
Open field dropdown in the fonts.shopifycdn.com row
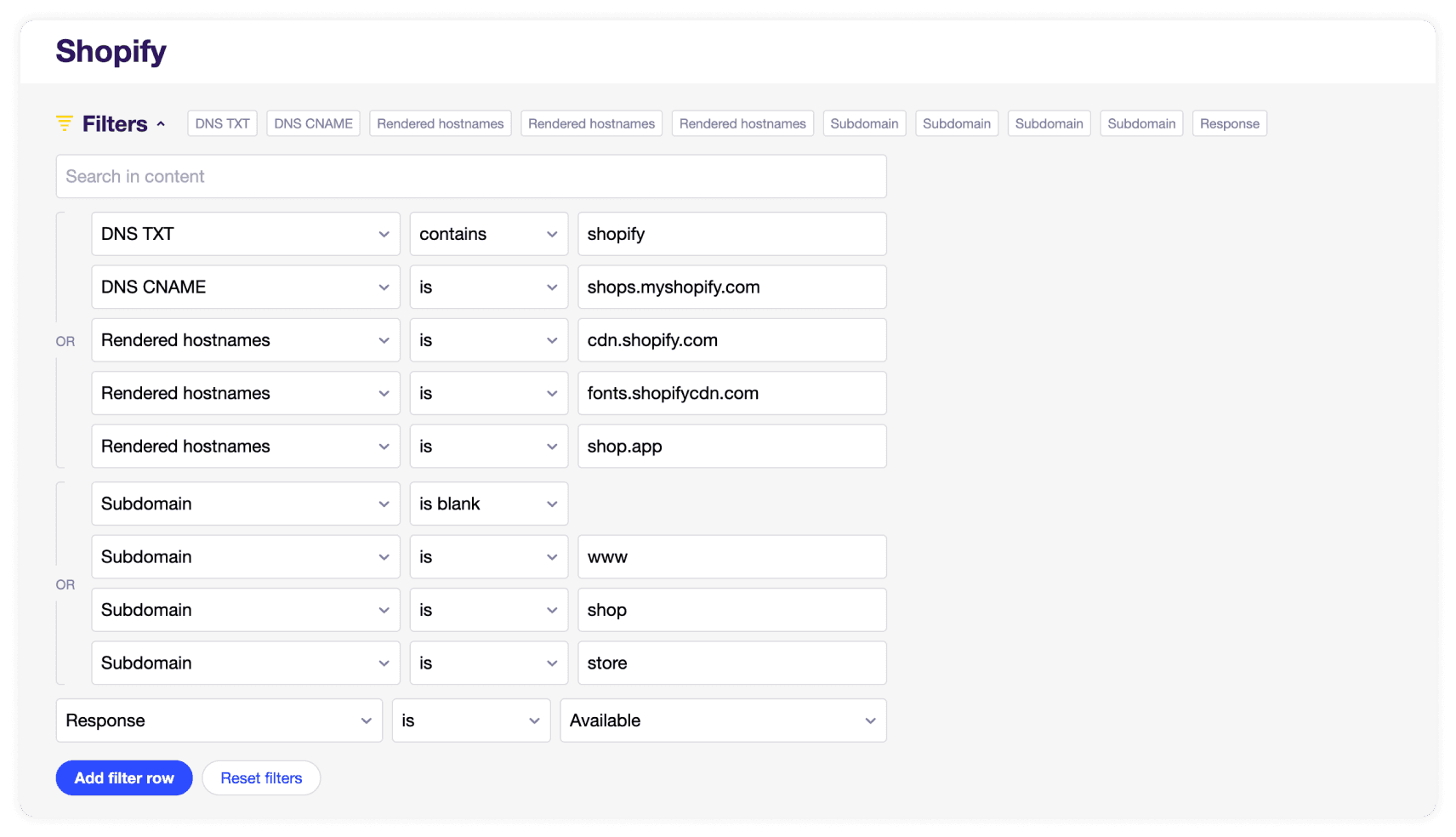coord(246,393)
